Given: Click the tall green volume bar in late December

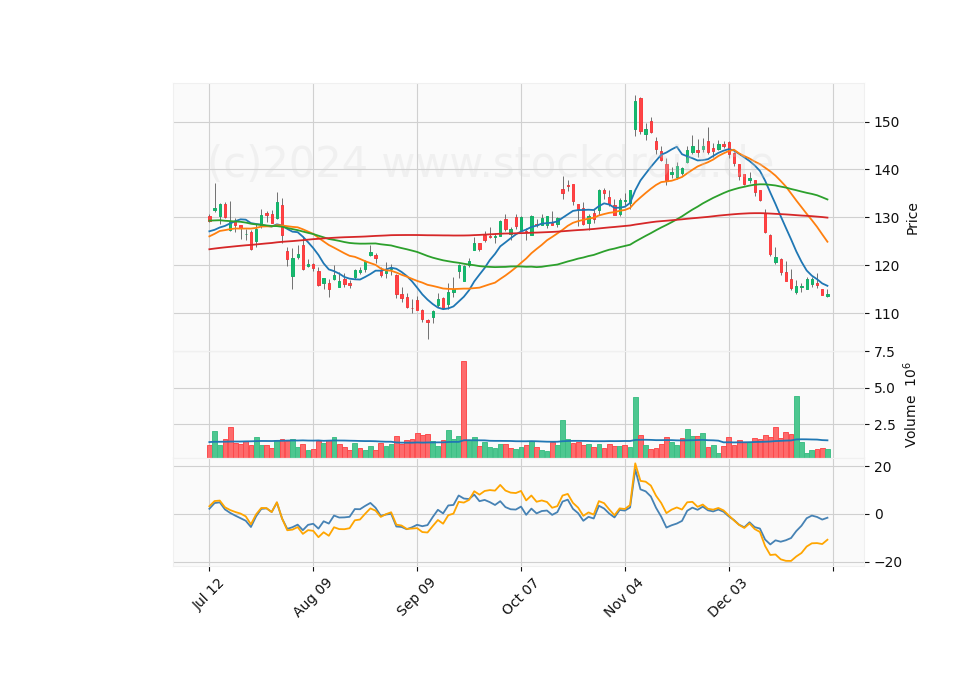Looking at the screenshot, I should 797,427.
